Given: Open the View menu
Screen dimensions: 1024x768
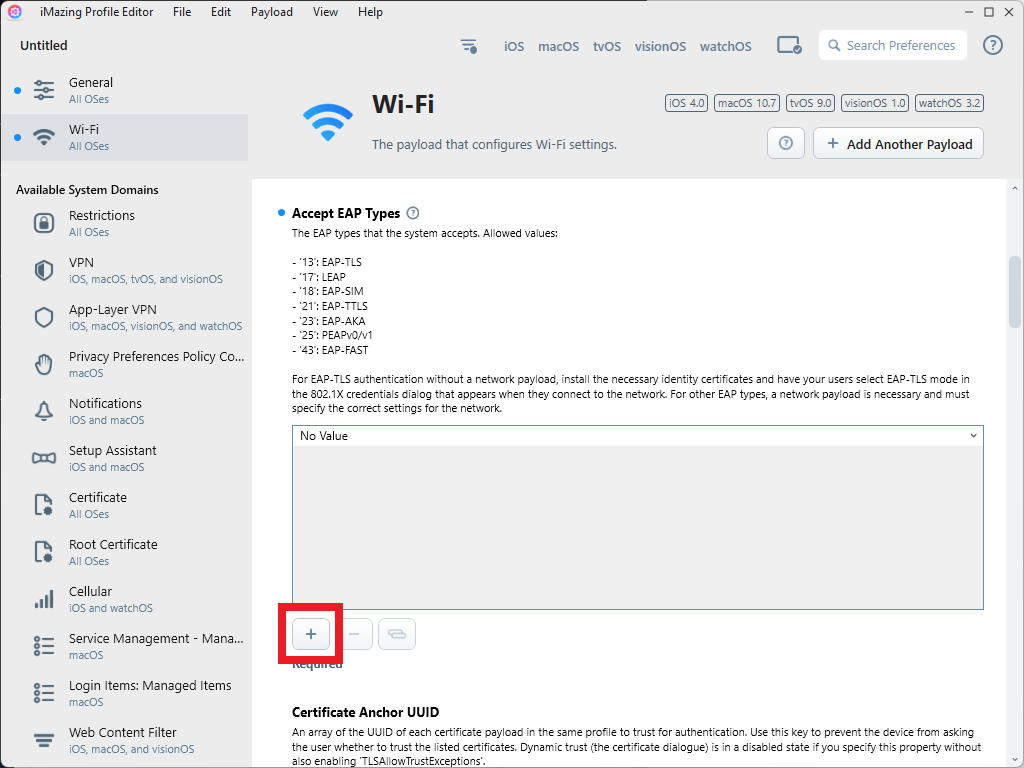Looking at the screenshot, I should coord(325,12).
